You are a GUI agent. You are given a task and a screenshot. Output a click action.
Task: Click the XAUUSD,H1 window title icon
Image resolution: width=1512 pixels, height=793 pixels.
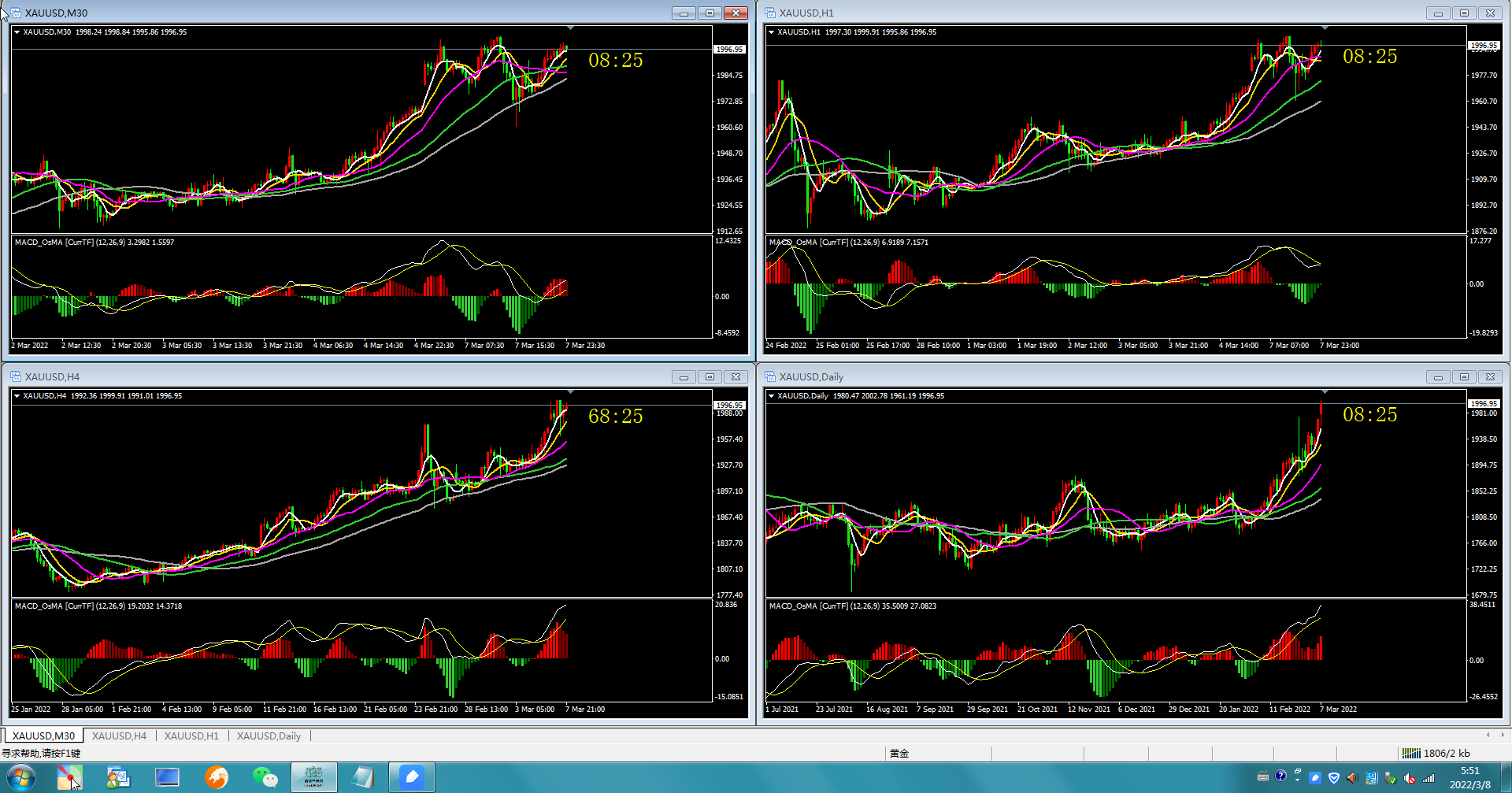[x=770, y=13]
